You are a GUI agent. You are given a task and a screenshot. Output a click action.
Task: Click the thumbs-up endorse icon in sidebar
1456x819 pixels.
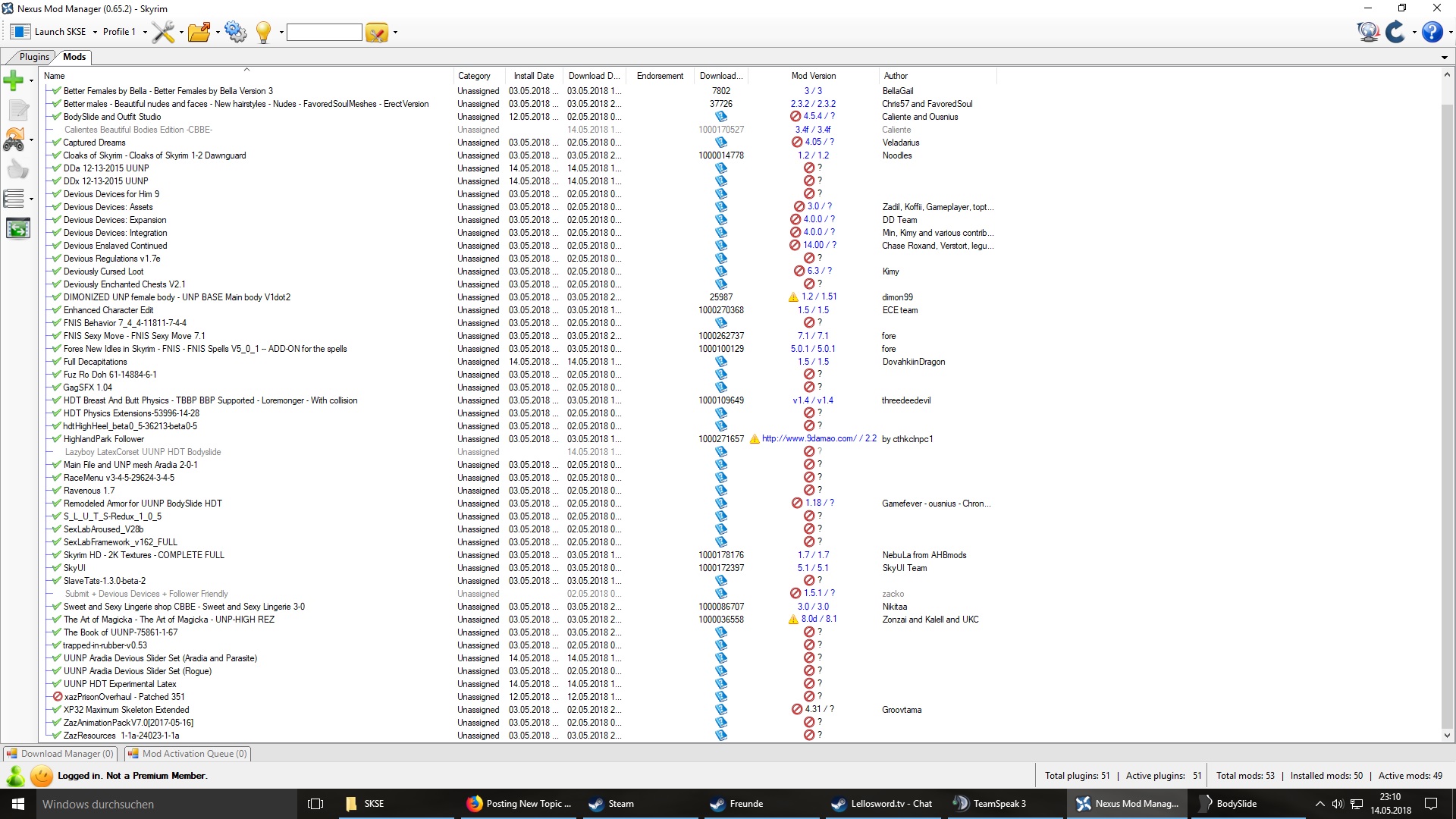(x=17, y=169)
